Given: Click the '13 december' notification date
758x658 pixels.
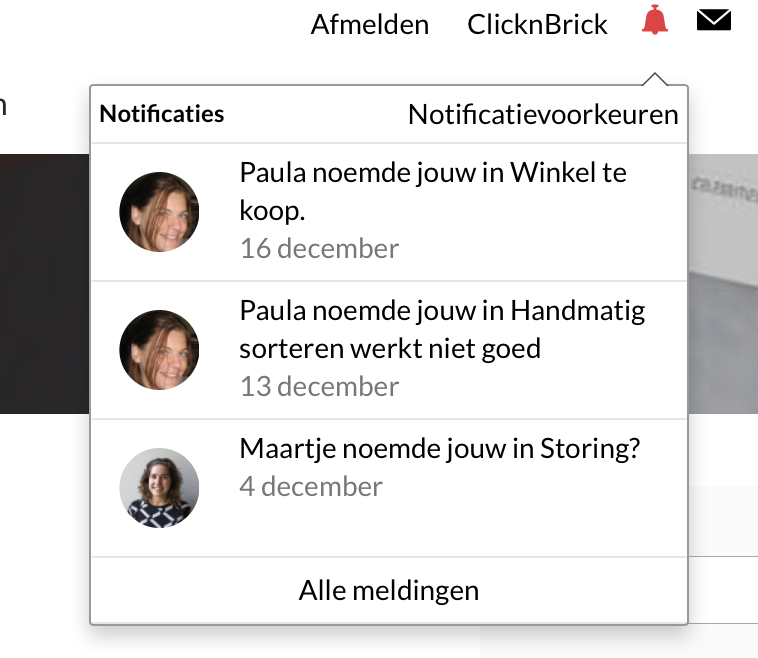Looking at the screenshot, I should [x=319, y=386].
